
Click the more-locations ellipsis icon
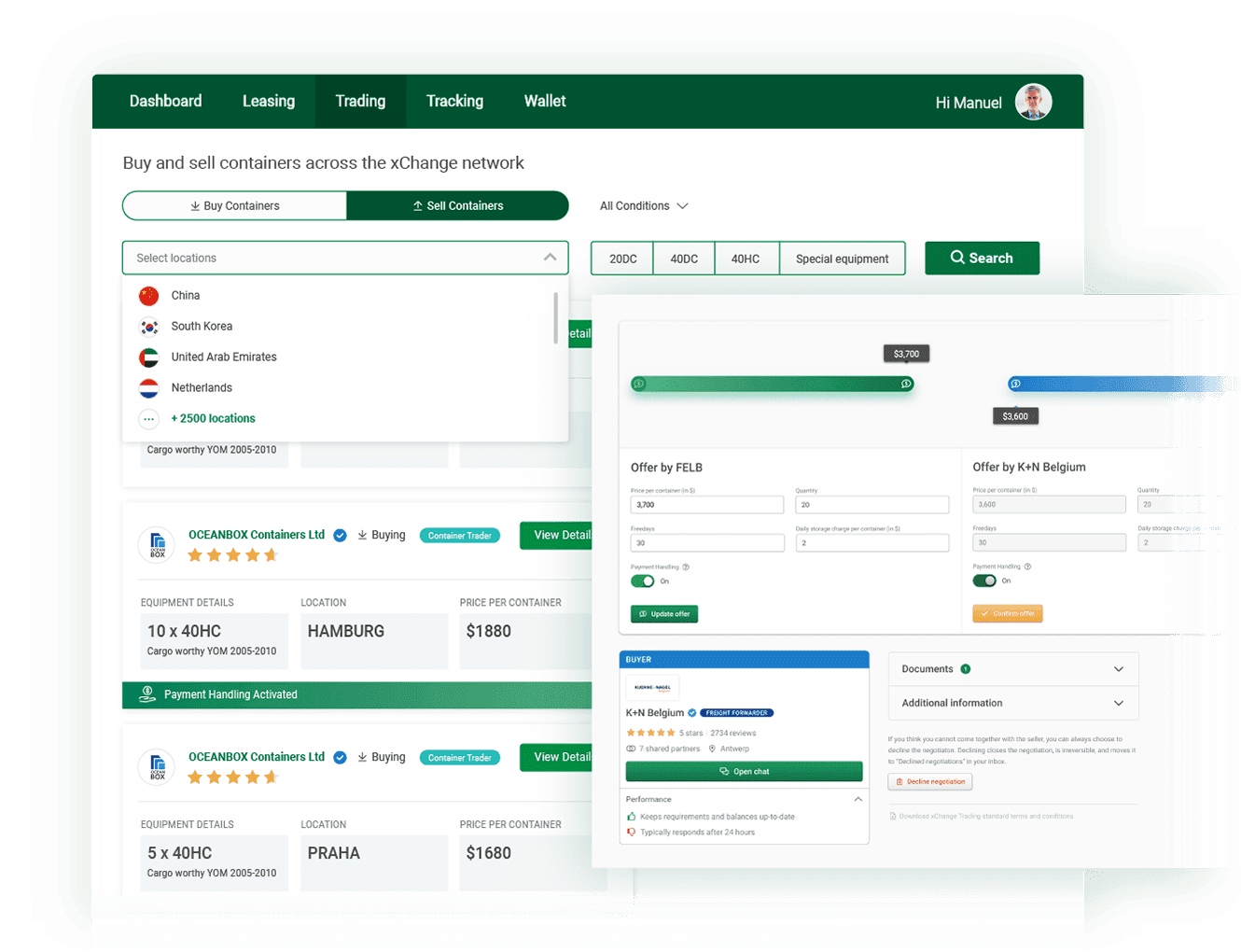coord(149,419)
